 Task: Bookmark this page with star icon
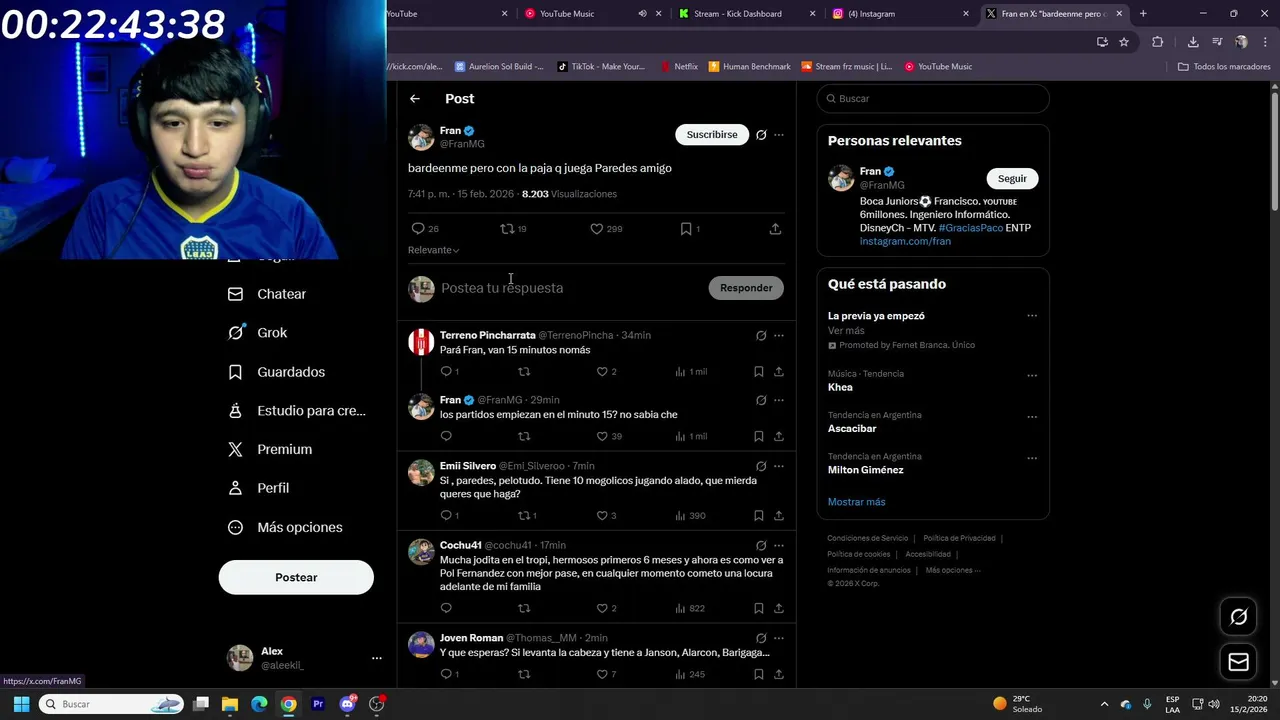(x=1124, y=42)
